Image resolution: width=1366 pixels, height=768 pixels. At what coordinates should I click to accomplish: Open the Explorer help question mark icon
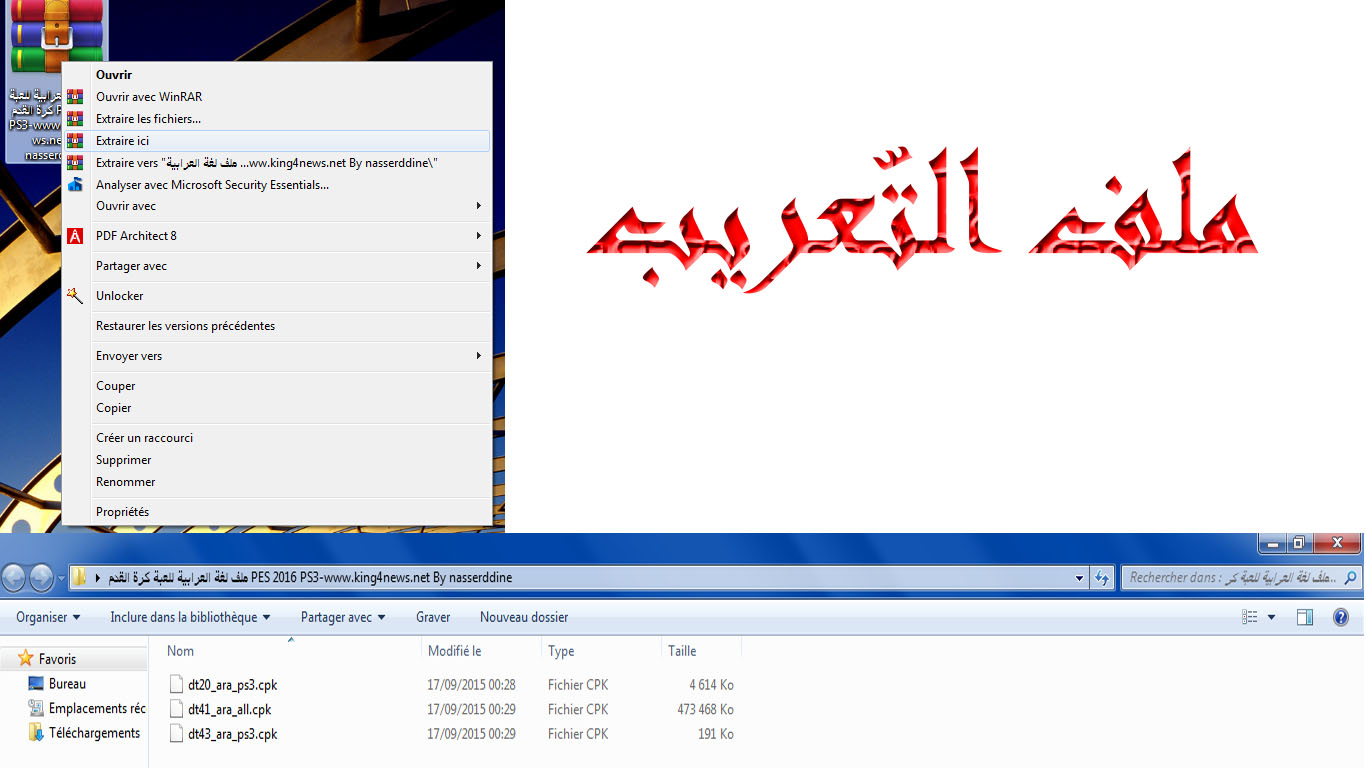[1341, 618]
